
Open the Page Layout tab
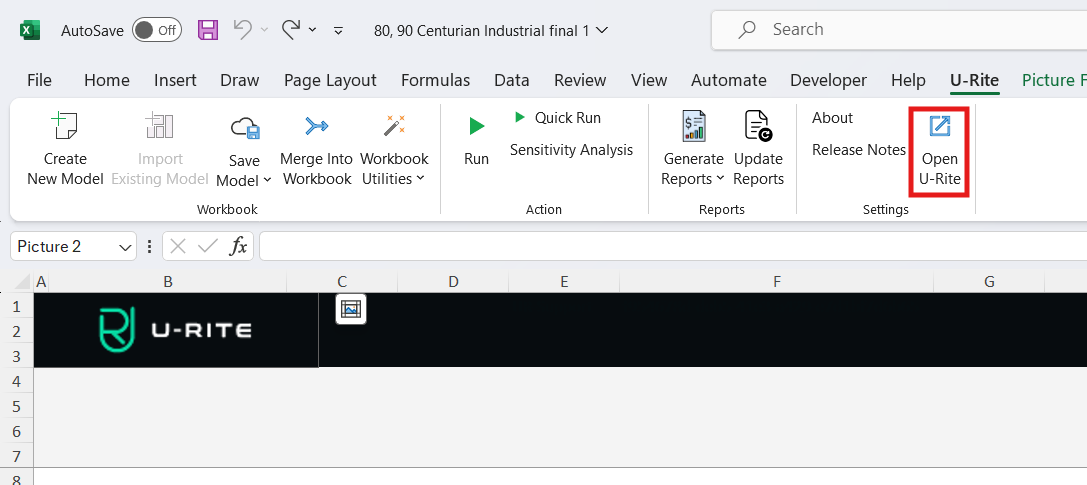tap(330, 80)
